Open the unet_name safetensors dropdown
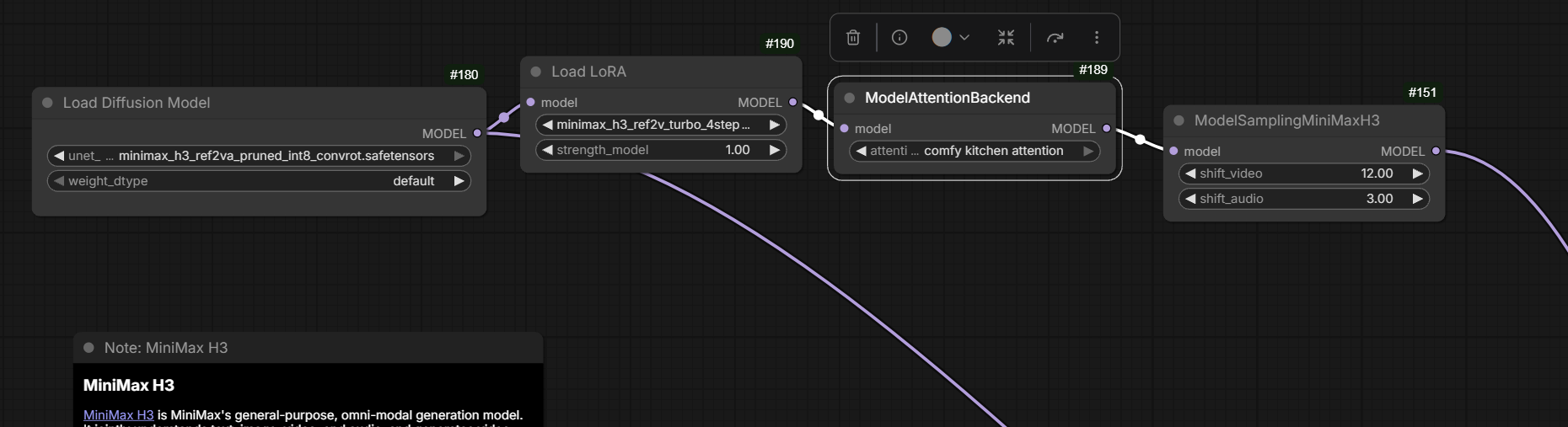Screen dimensions: 1568x427 pyautogui.click(x=259, y=156)
